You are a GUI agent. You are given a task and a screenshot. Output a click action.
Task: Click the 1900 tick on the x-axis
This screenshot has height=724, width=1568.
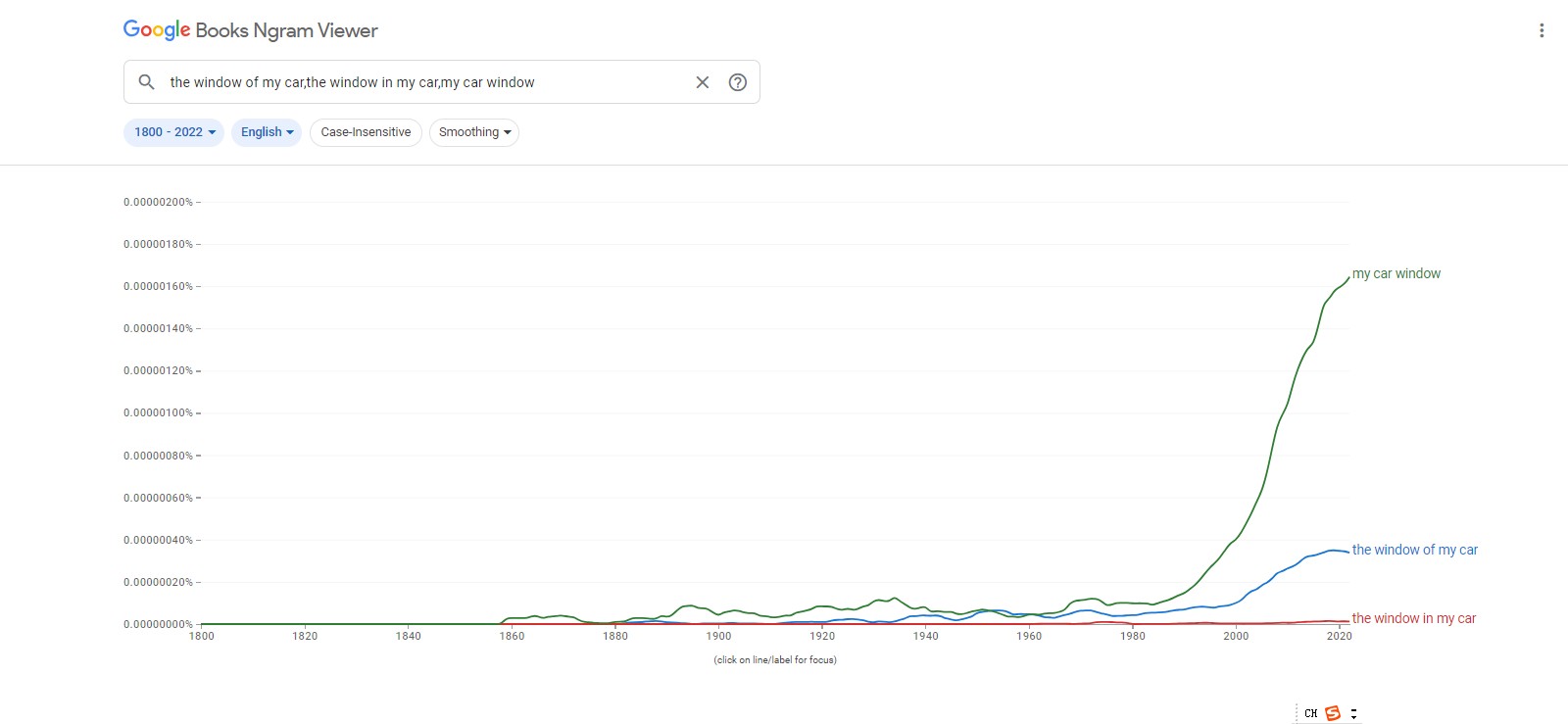718,636
